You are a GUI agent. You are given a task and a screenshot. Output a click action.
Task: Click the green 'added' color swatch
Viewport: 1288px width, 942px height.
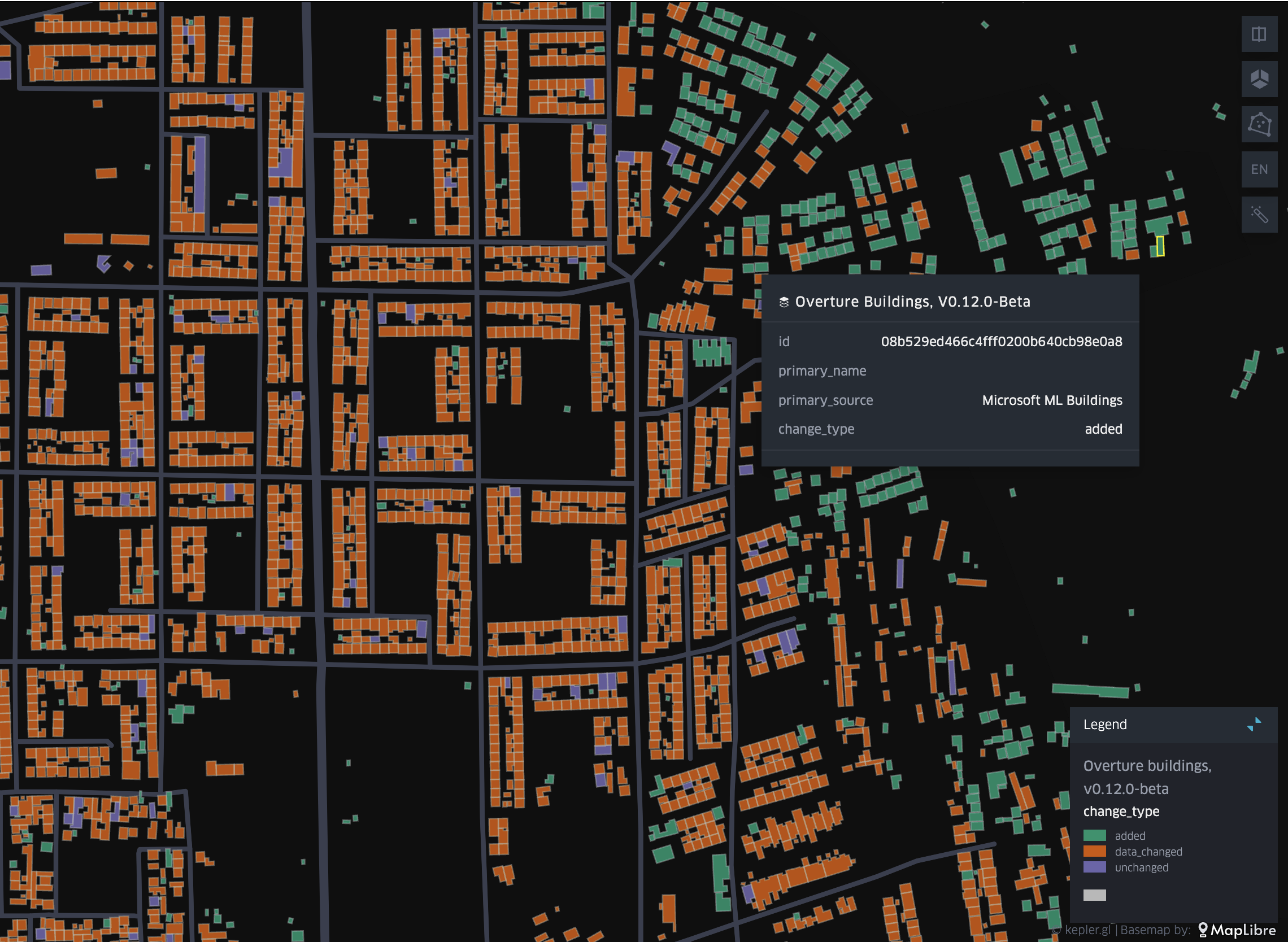click(x=1094, y=835)
